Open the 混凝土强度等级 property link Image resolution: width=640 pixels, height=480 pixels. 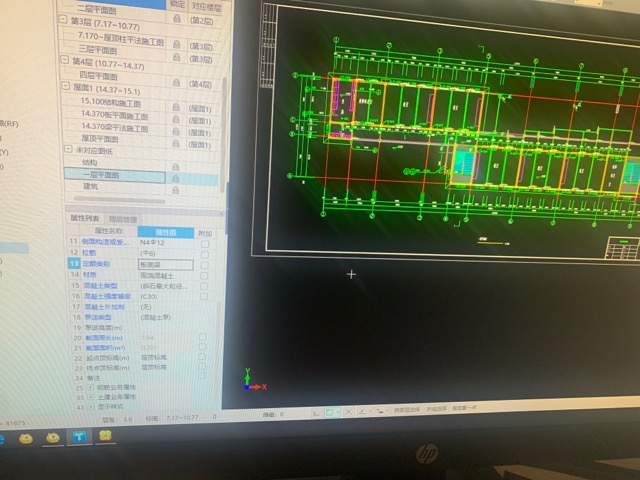(107, 296)
